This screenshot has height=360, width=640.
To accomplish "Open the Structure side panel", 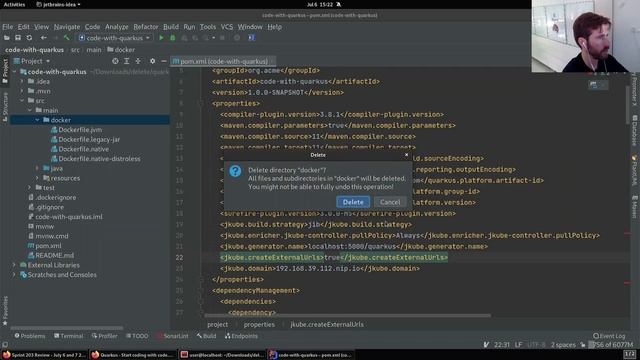I will click(x=5, y=107).
